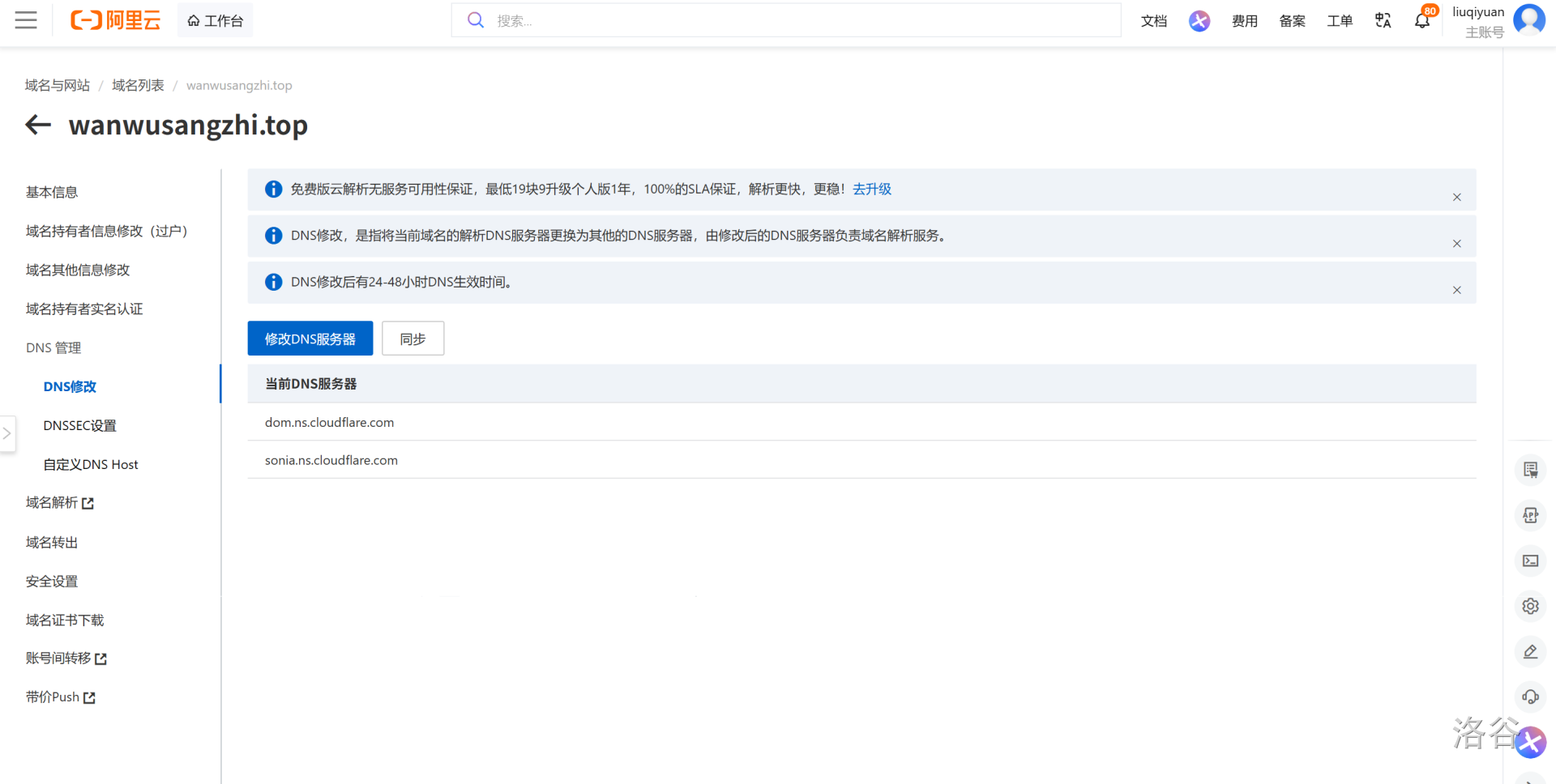
Task: Dismiss the DNS修改 explanation notice
Action: tap(1456, 243)
